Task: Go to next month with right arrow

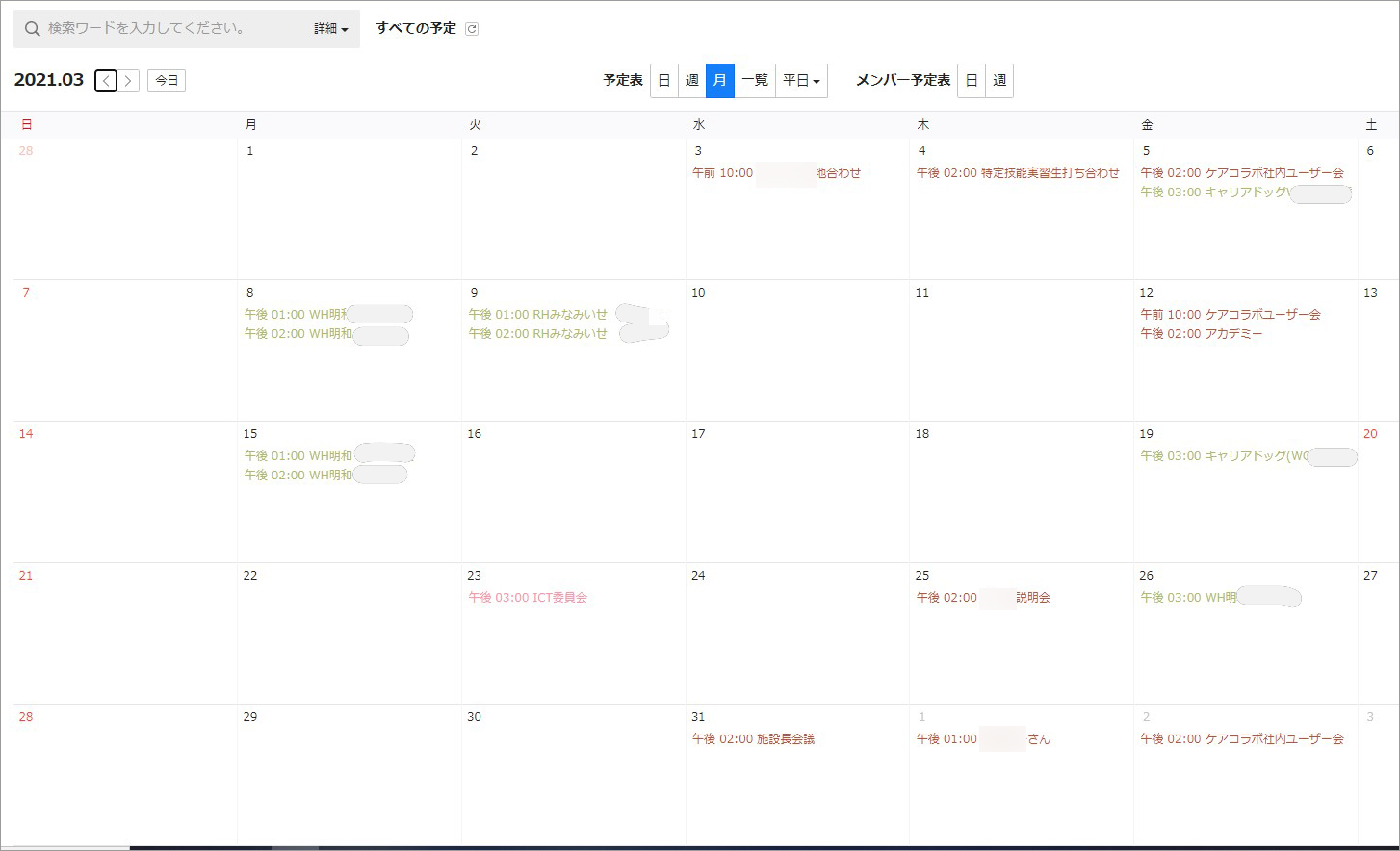Action: tap(128, 81)
